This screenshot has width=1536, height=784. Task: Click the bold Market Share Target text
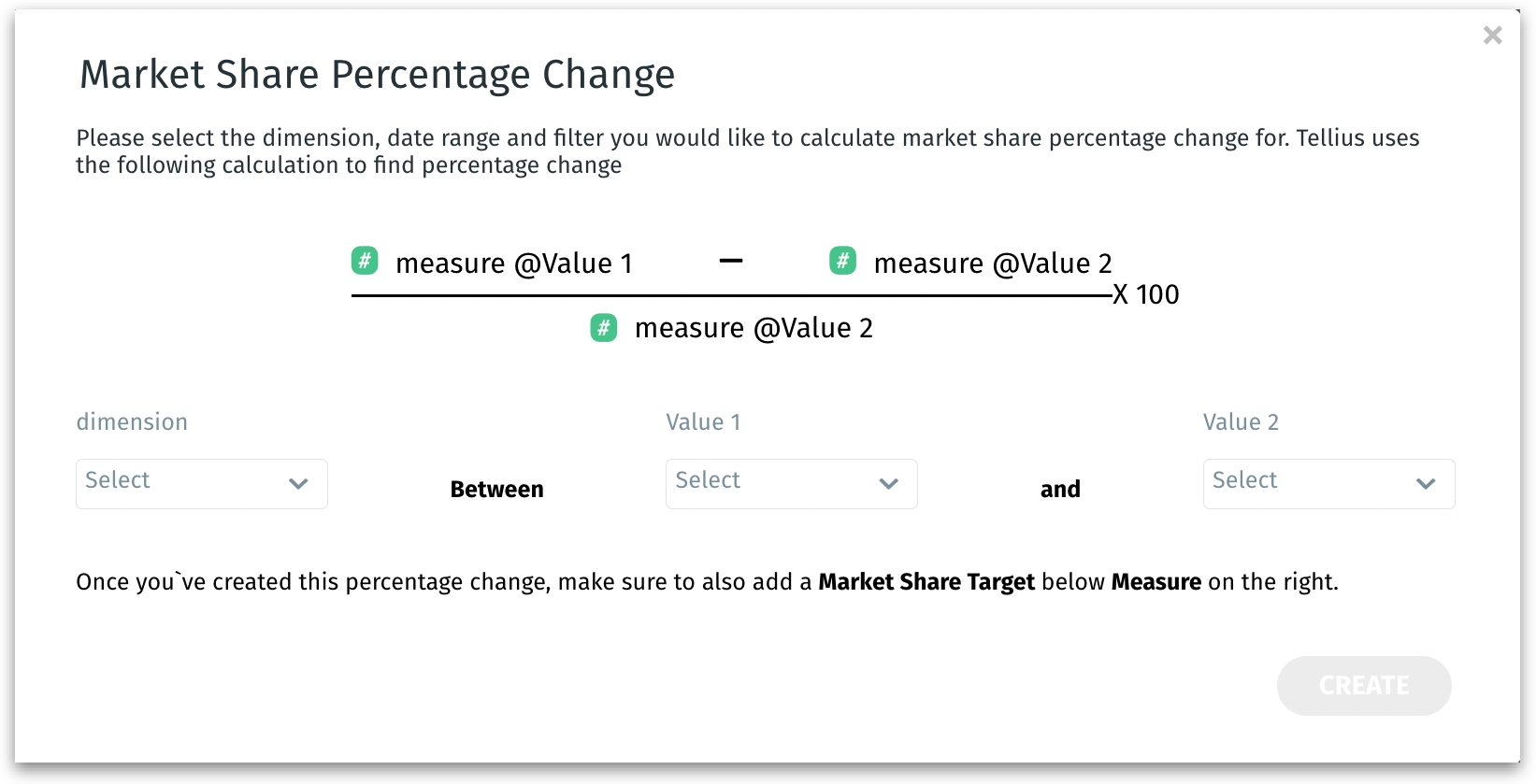926,582
